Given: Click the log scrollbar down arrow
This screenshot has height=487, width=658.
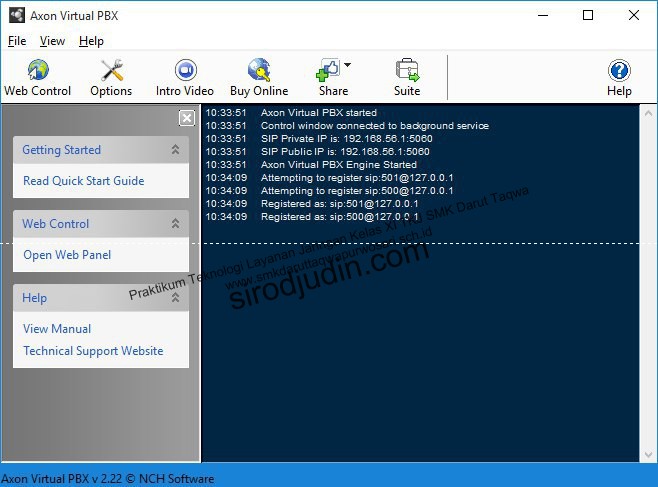Looking at the screenshot, I should click(x=648, y=454).
